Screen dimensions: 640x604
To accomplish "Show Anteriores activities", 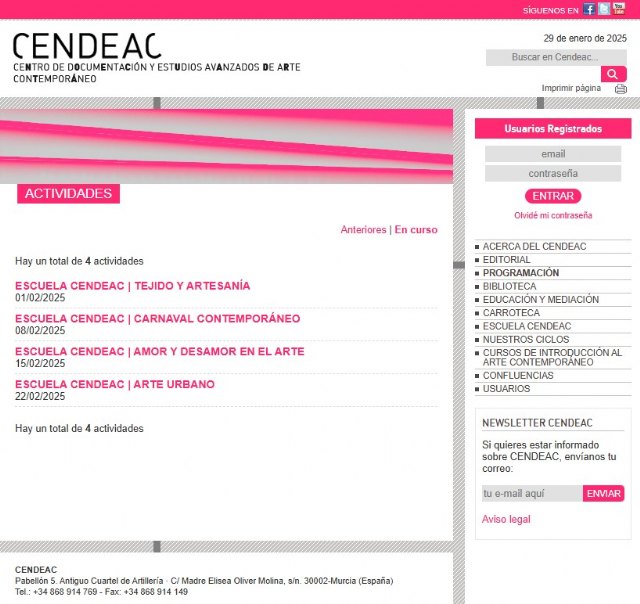I will [363, 230].
